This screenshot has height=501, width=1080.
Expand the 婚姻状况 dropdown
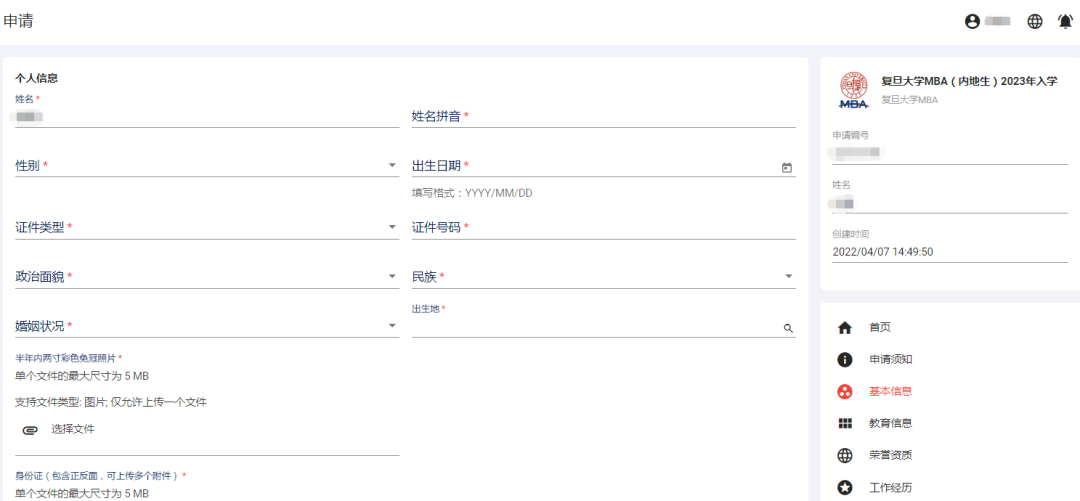pyautogui.click(x=392, y=326)
